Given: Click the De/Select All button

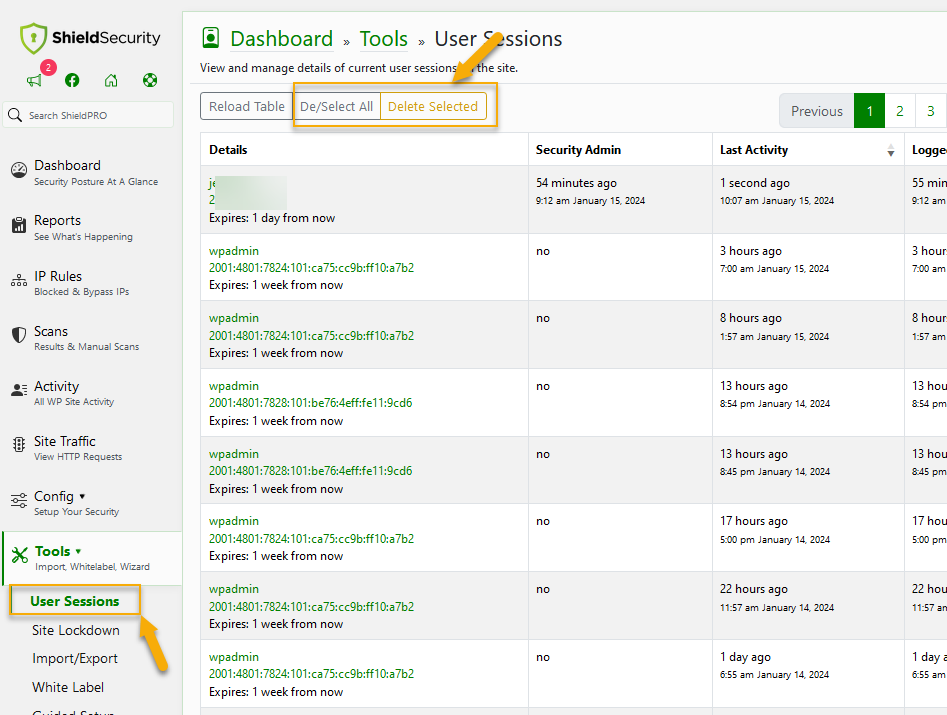Looking at the screenshot, I should click(x=336, y=106).
